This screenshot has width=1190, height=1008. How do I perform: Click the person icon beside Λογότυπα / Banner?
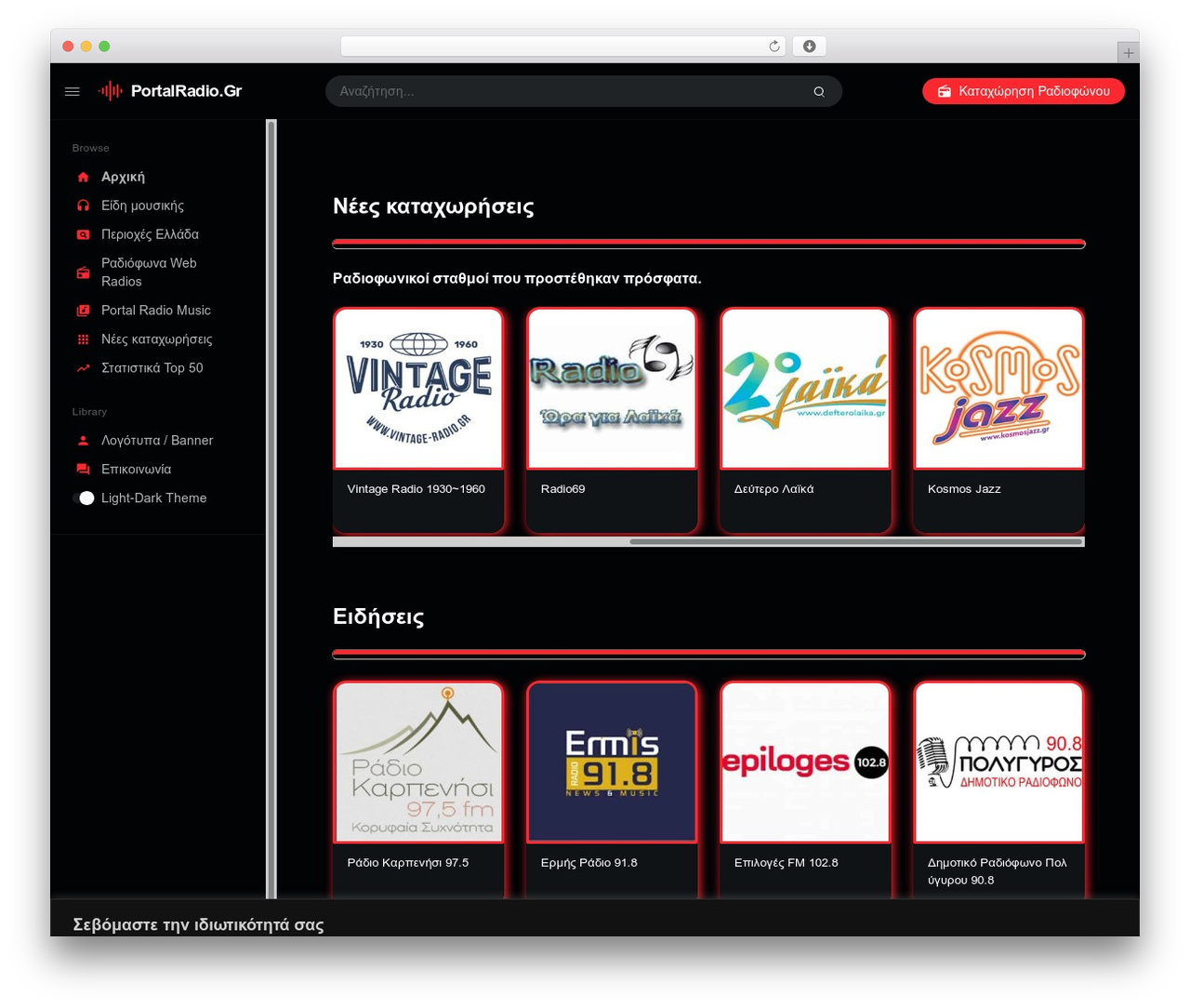click(x=84, y=441)
